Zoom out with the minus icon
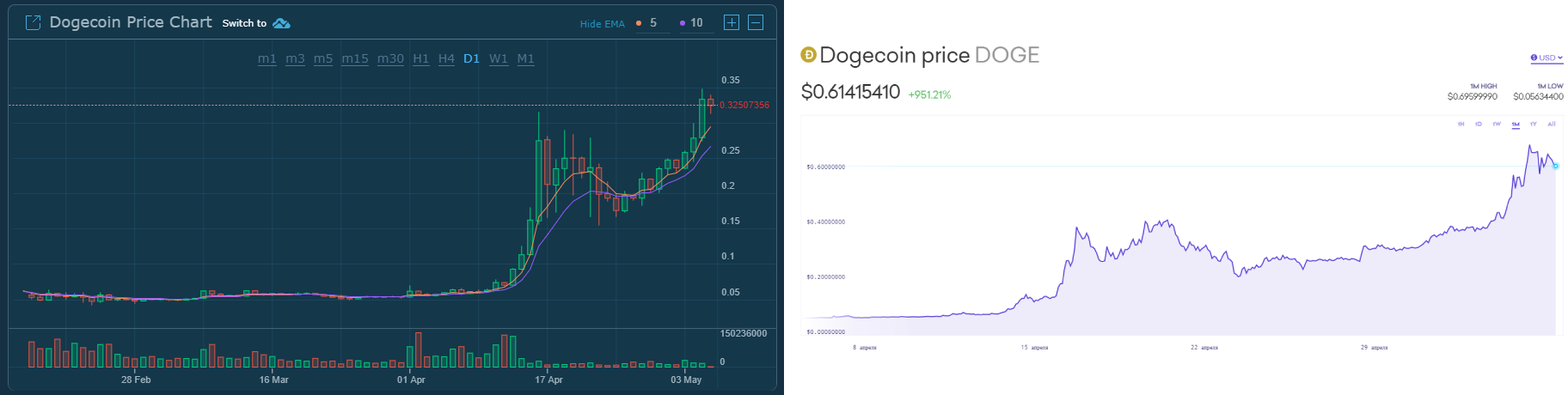The image size is (1568, 395). point(756,22)
